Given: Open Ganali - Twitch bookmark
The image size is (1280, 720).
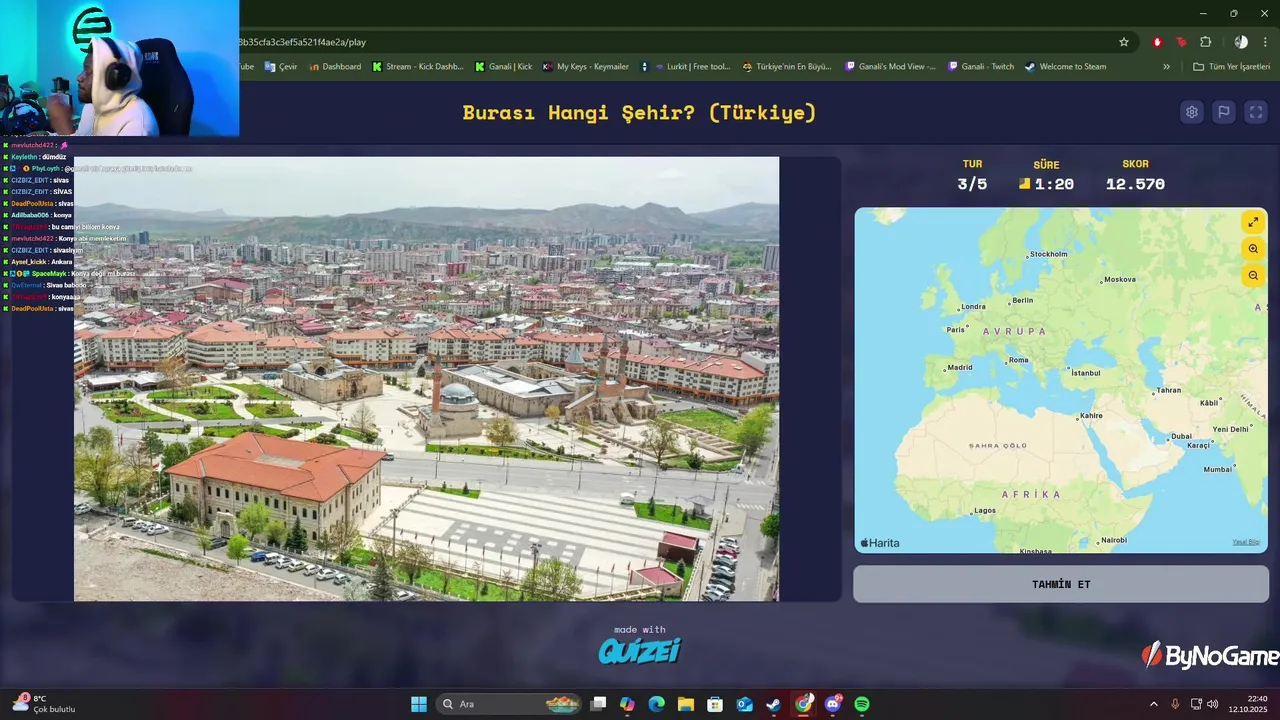Looking at the screenshot, I should tap(980, 67).
